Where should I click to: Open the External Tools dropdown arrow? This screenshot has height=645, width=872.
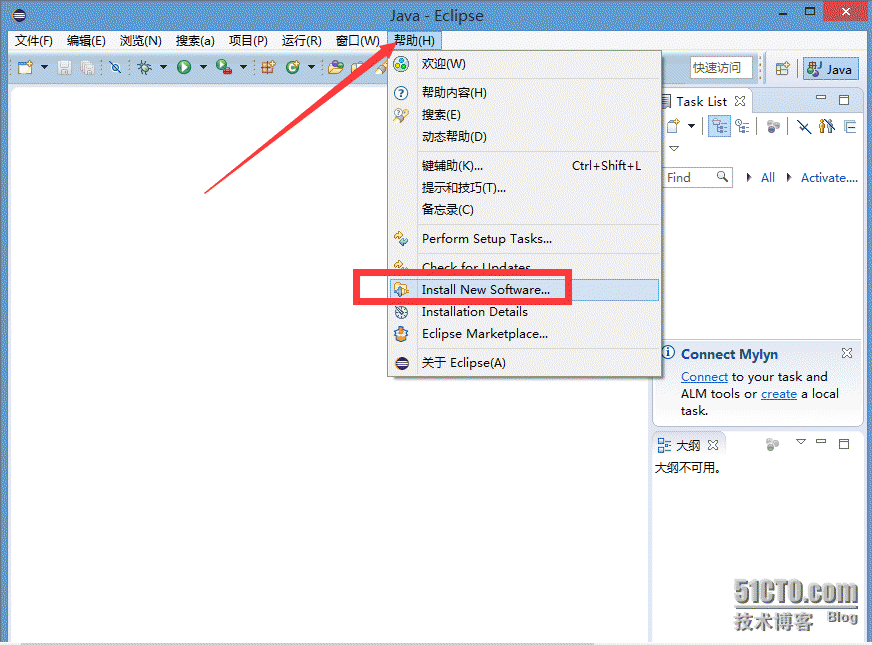click(243, 67)
